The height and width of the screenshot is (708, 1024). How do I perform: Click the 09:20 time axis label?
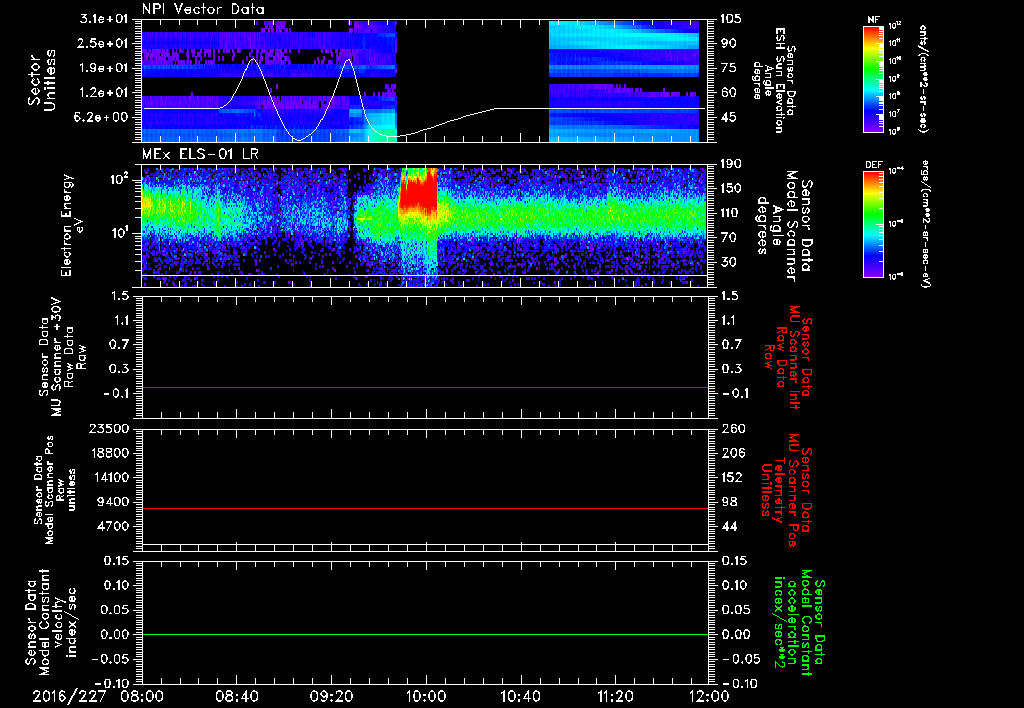coord(331,696)
